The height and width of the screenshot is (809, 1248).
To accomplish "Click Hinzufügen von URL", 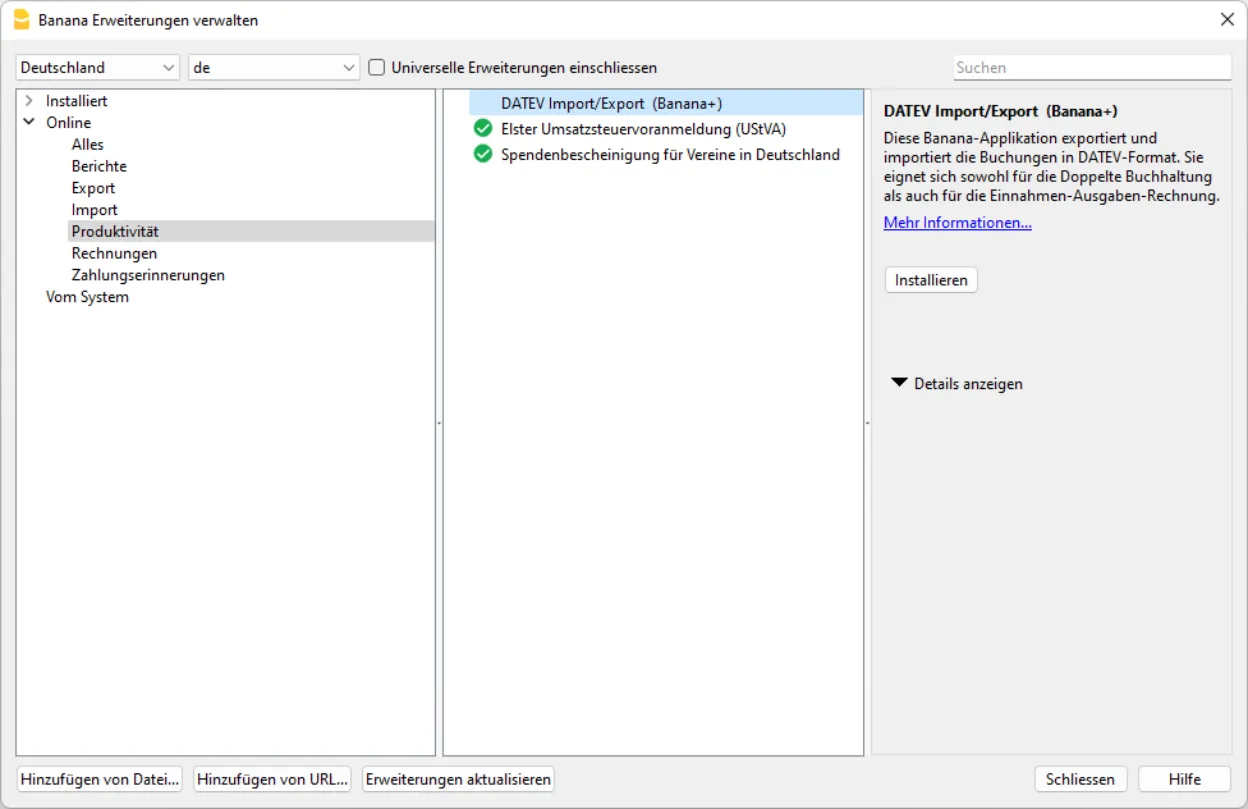I will [272, 779].
